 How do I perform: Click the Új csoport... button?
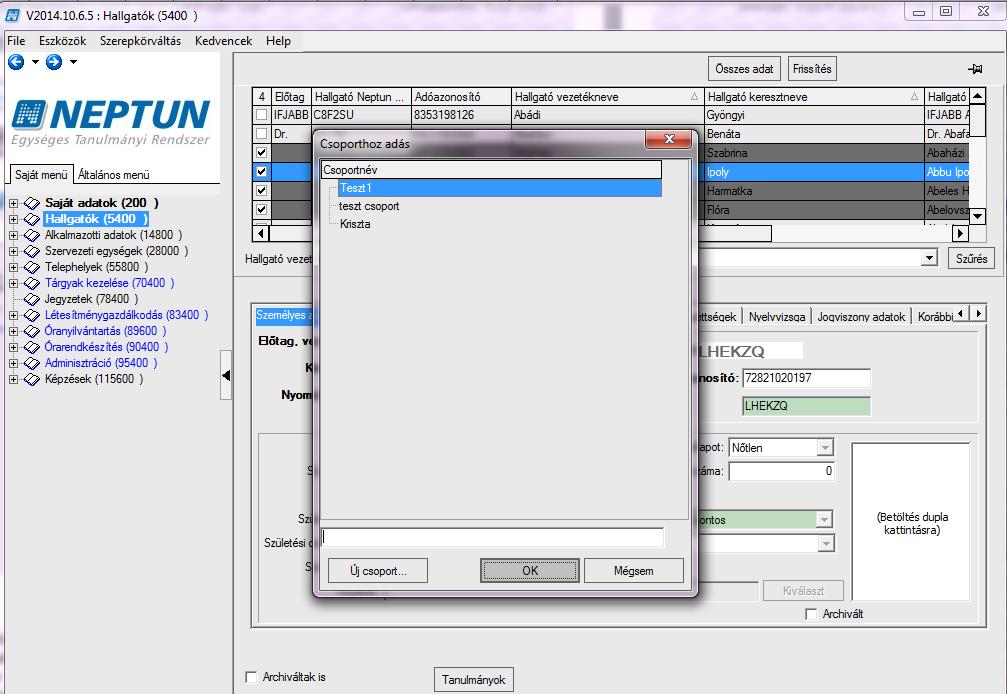378,571
